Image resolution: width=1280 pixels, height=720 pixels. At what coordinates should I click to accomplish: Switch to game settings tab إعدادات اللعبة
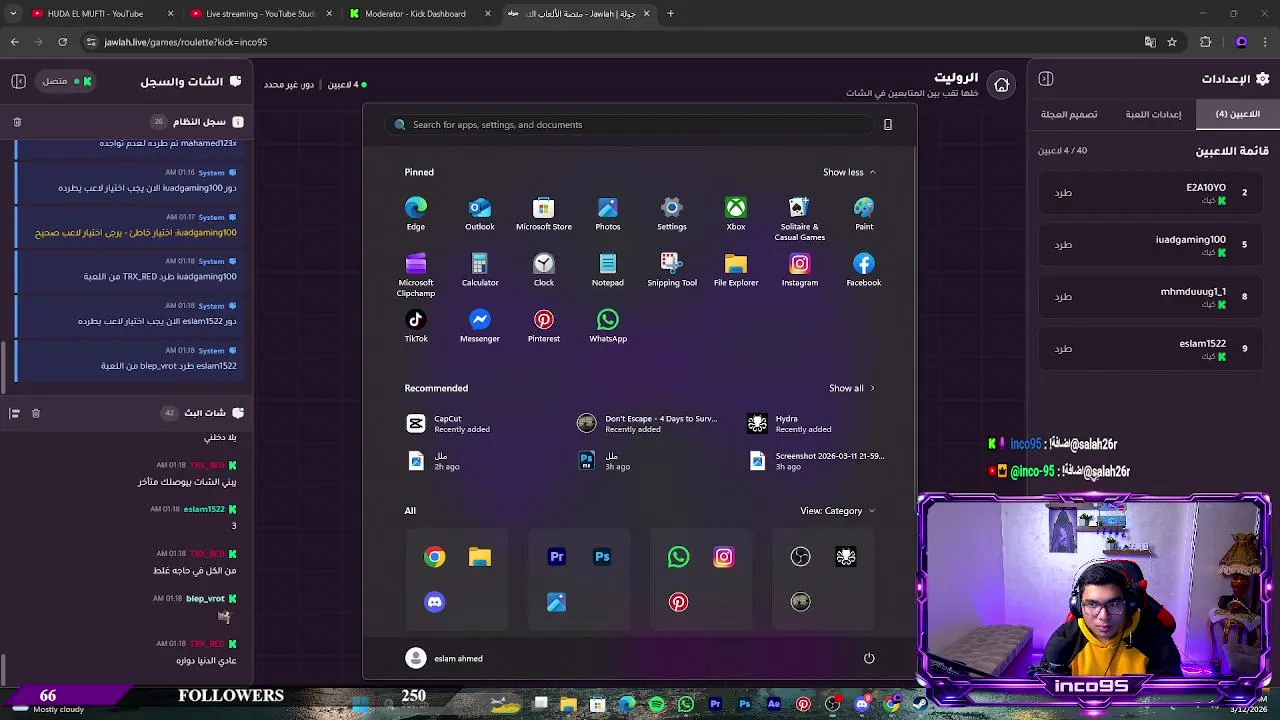(x=1153, y=114)
